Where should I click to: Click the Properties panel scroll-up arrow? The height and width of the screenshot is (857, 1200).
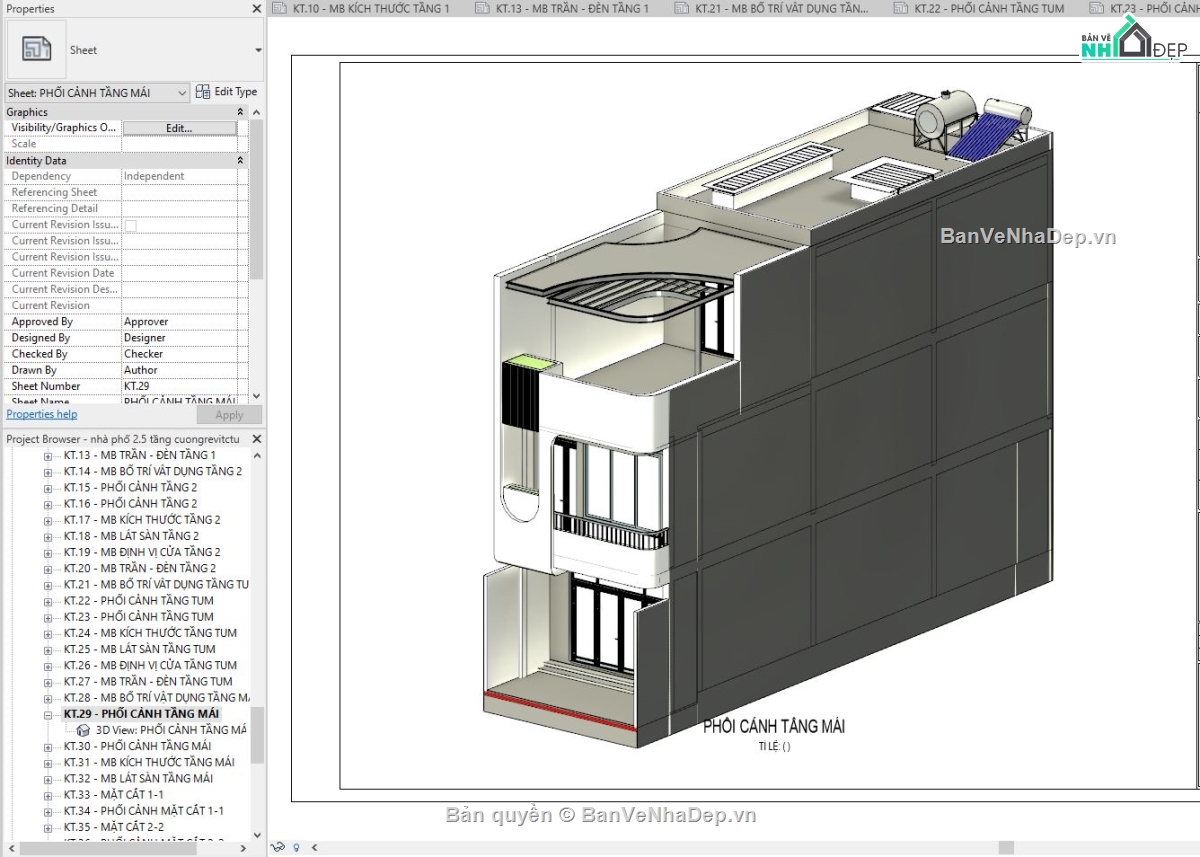click(x=257, y=112)
